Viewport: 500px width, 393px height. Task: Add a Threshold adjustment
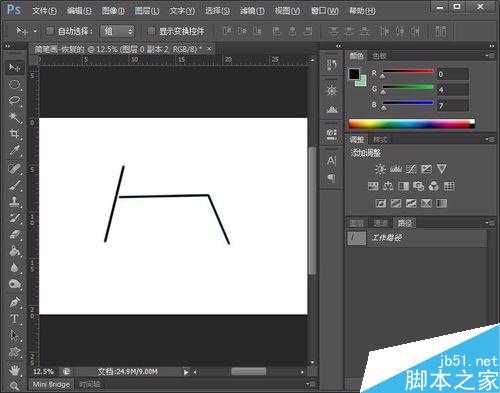click(411, 203)
